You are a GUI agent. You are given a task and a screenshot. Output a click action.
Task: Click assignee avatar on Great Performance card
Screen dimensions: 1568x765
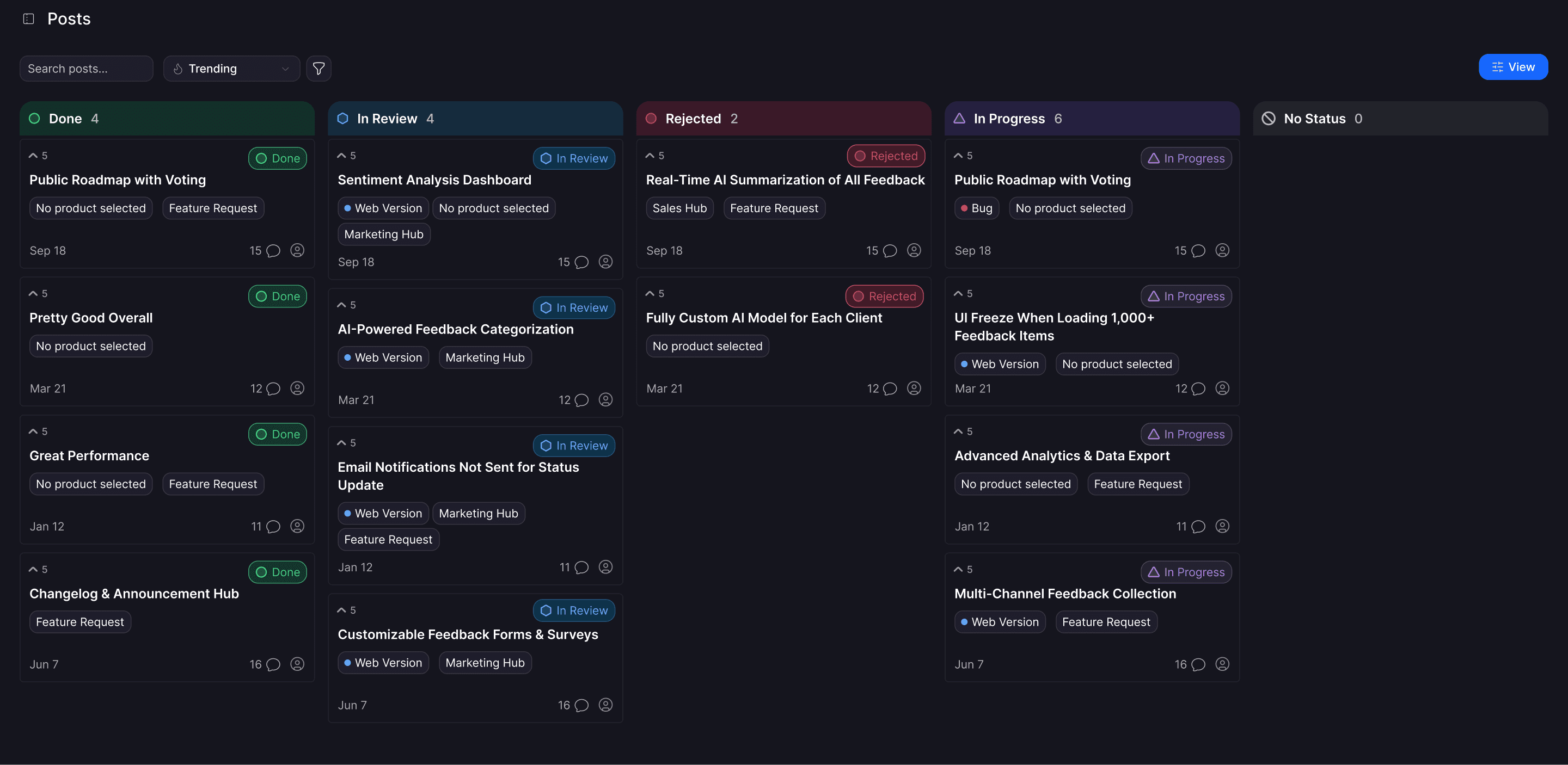(x=297, y=526)
